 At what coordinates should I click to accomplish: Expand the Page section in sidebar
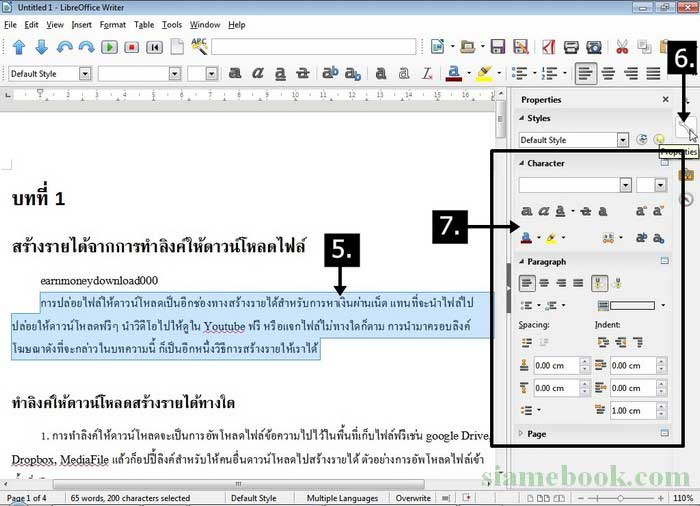521,433
